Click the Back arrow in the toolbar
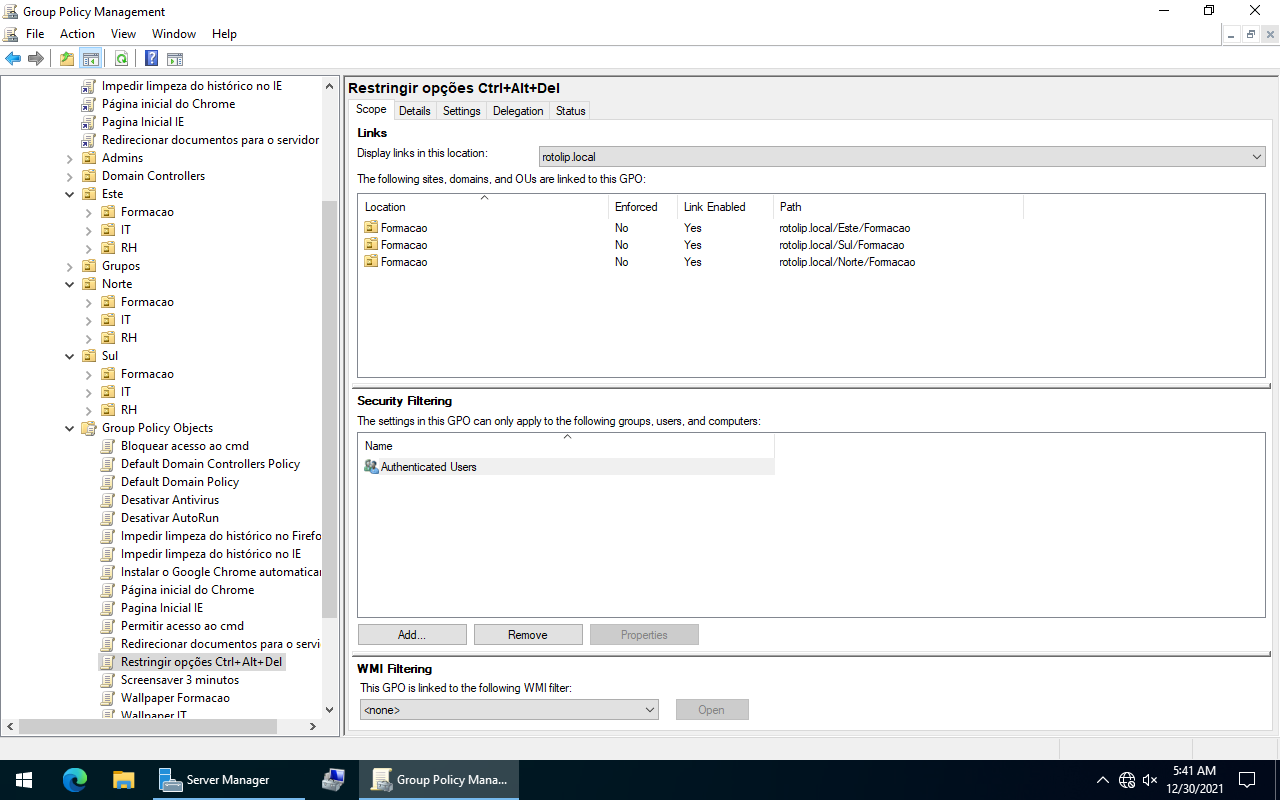Screen dimensions: 1280x800 click(13, 59)
